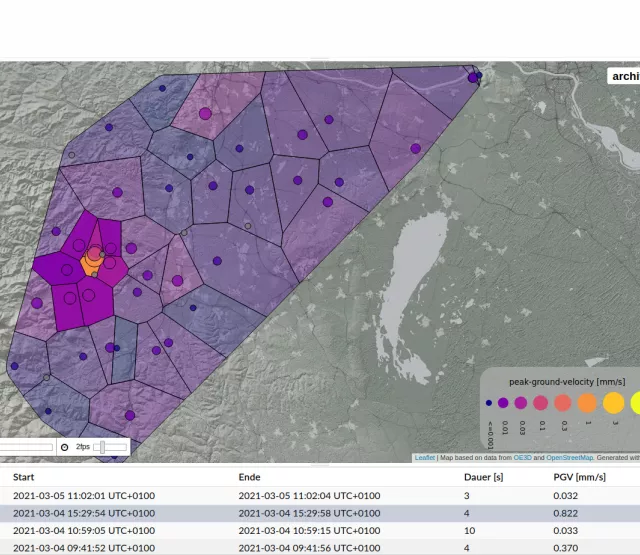Sort table by Start column
This screenshot has width=640, height=555.
[x=24, y=477]
